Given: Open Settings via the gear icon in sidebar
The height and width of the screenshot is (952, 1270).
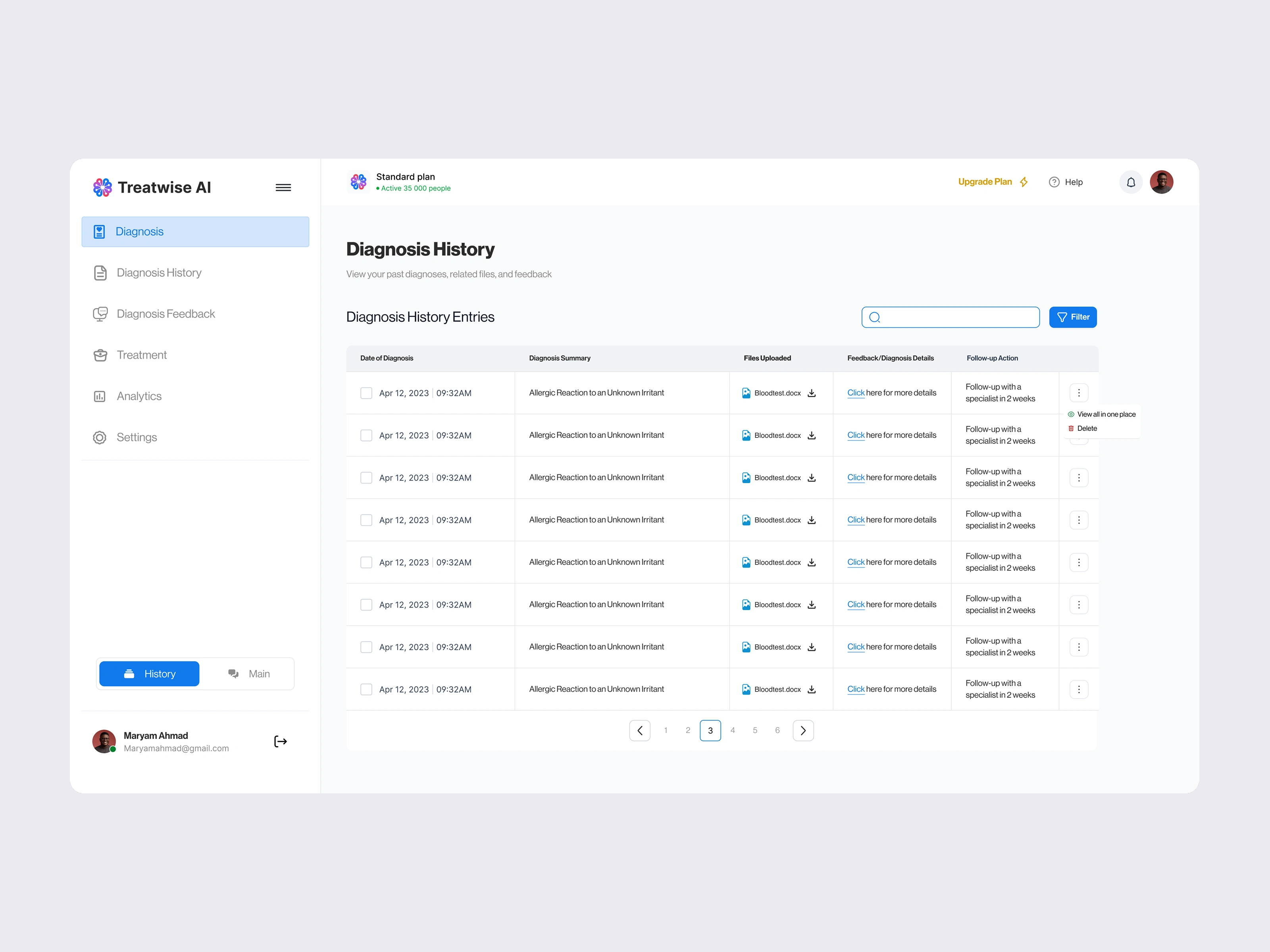Looking at the screenshot, I should (100, 438).
